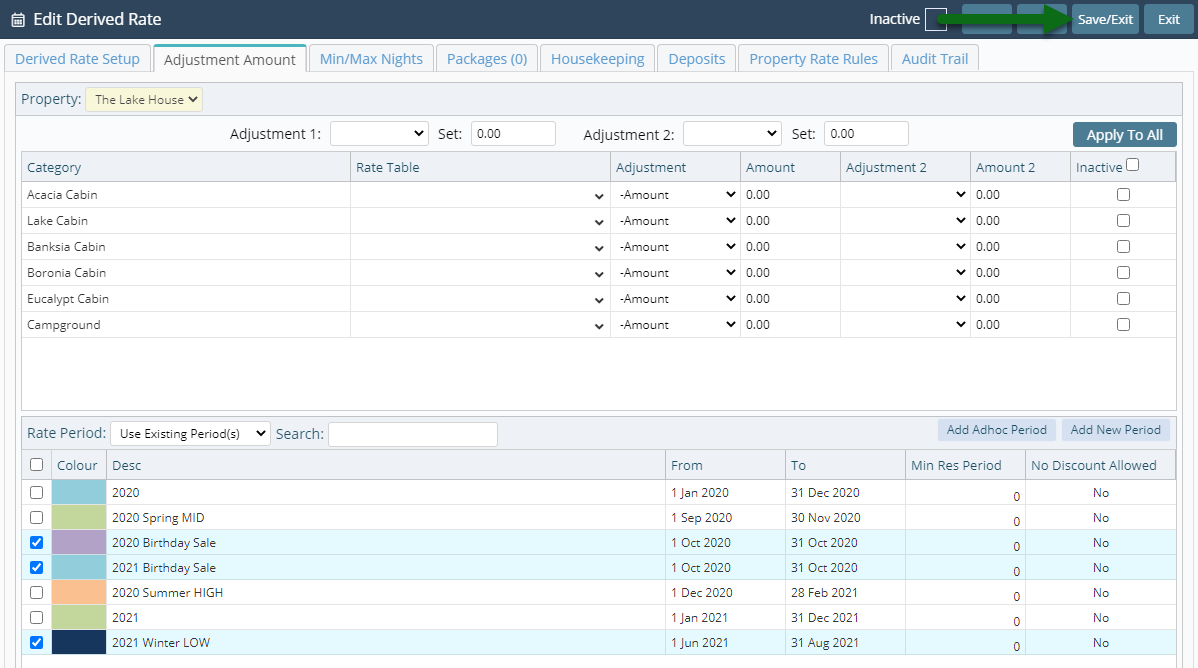Tick Inactive checkbox for Lake Cabin
The height and width of the screenshot is (668, 1198).
1123,221
